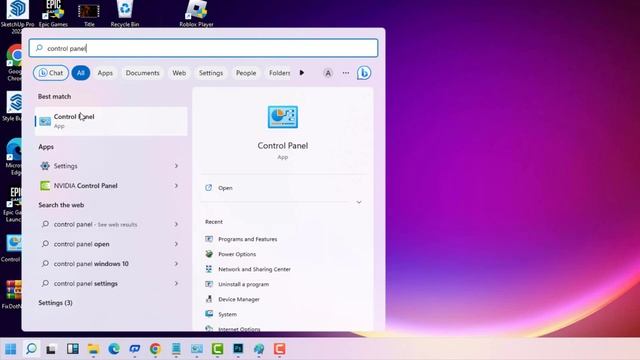Click the taskbar Search icon
This screenshot has width=640, height=360.
tap(31, 349)
